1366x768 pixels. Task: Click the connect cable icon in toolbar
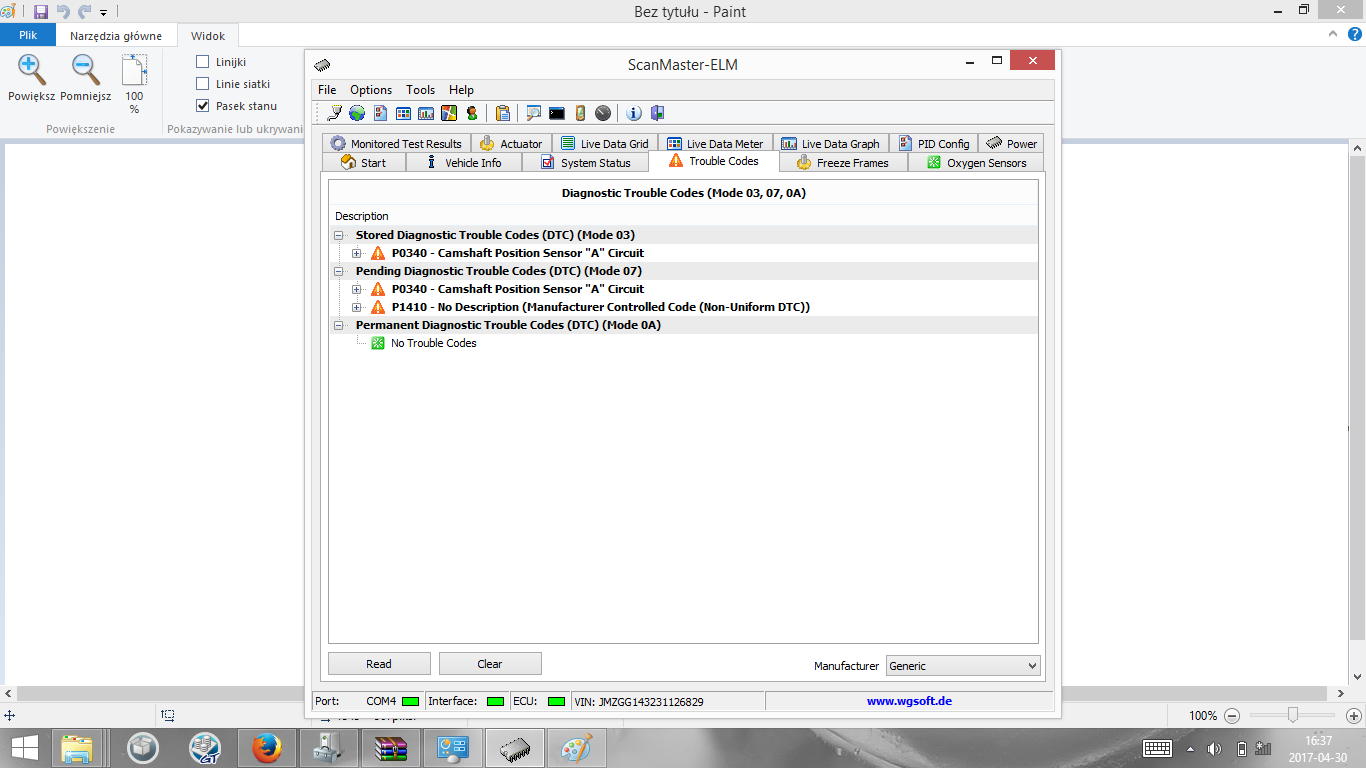point(334,113)
